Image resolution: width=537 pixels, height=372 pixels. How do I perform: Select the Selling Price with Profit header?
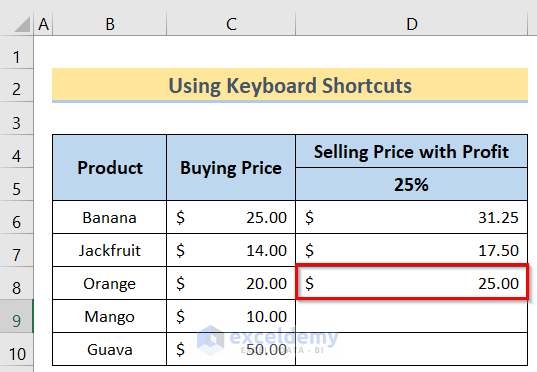(x=412, y=151)
